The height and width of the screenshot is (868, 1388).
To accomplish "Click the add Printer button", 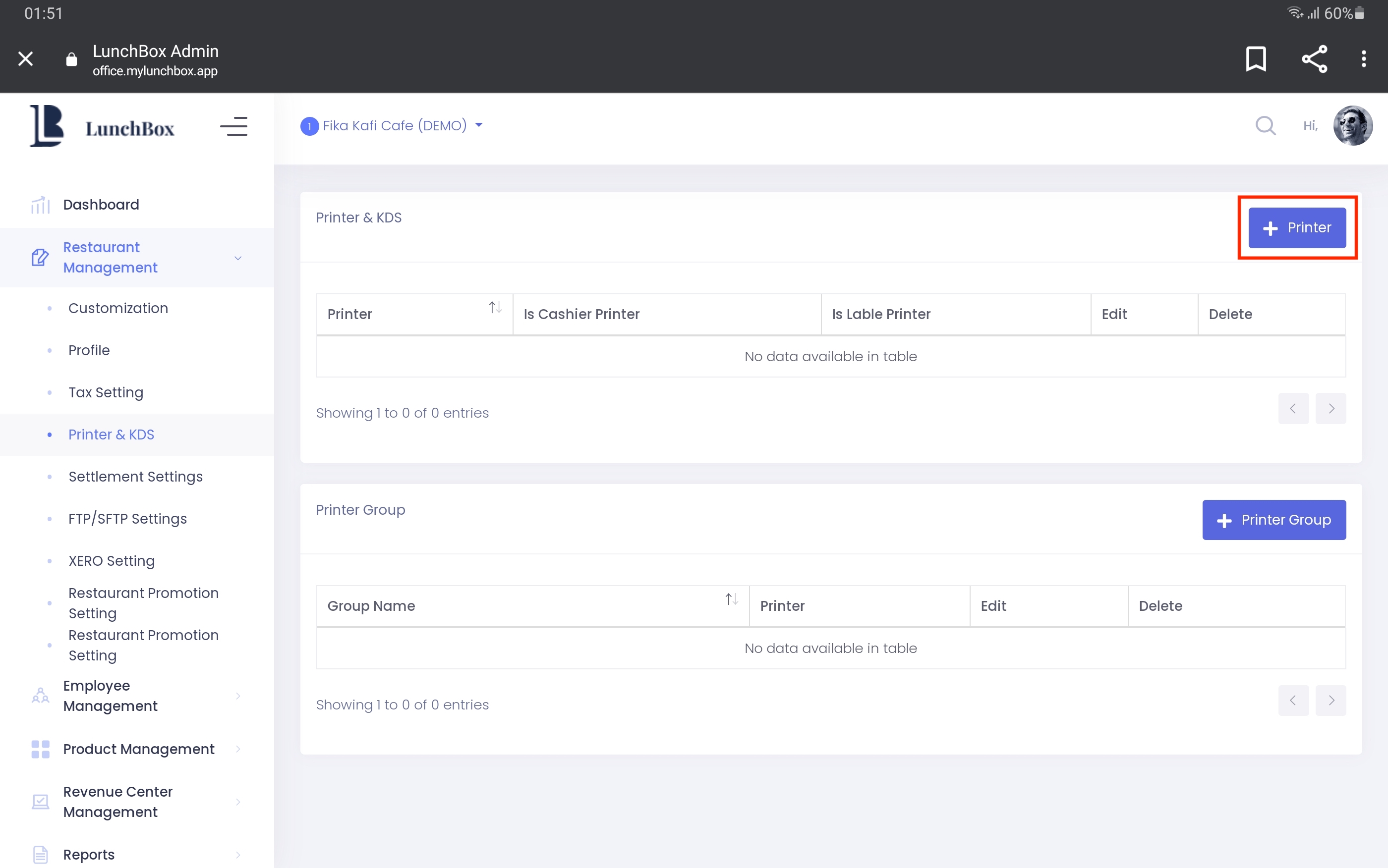I will [1296, 228].
